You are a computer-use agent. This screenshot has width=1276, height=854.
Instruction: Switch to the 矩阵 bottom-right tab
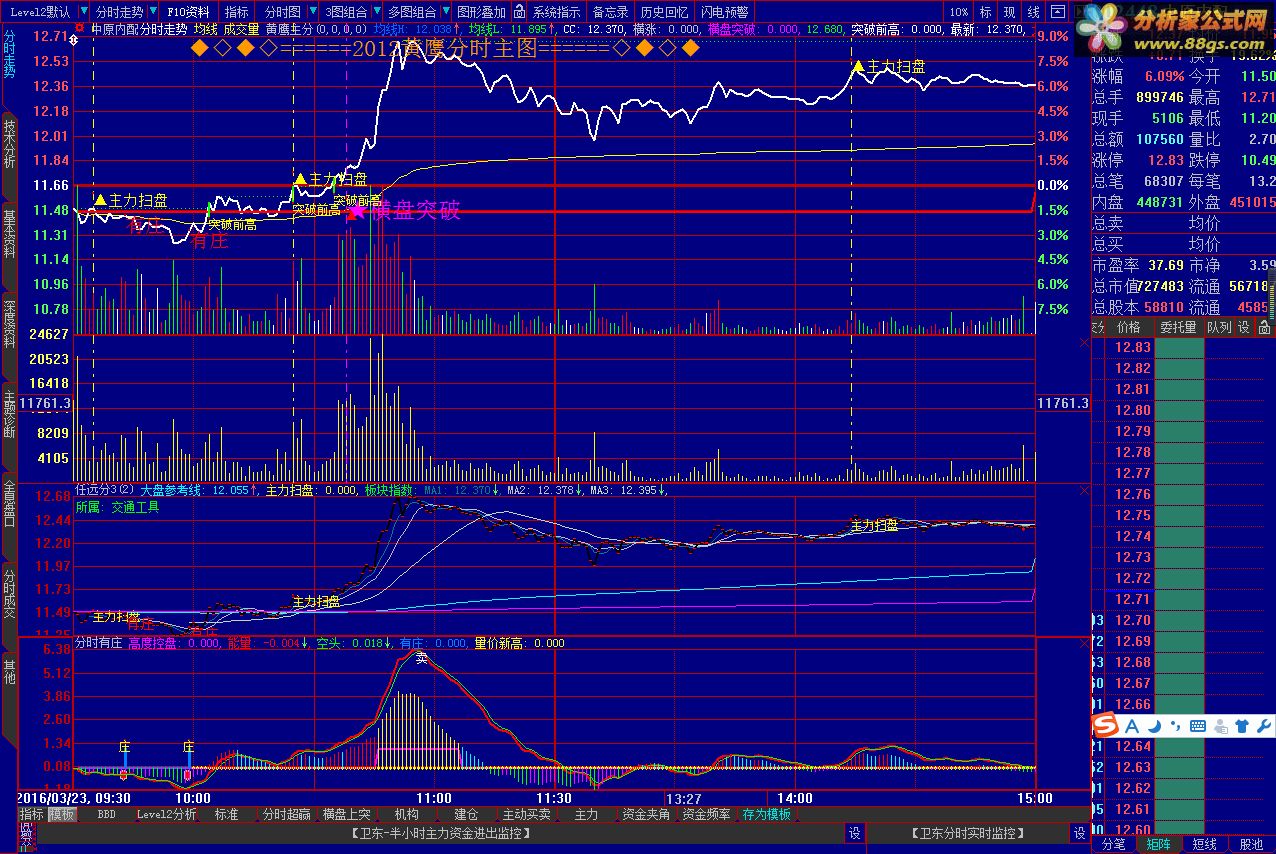click(1160, 845)
